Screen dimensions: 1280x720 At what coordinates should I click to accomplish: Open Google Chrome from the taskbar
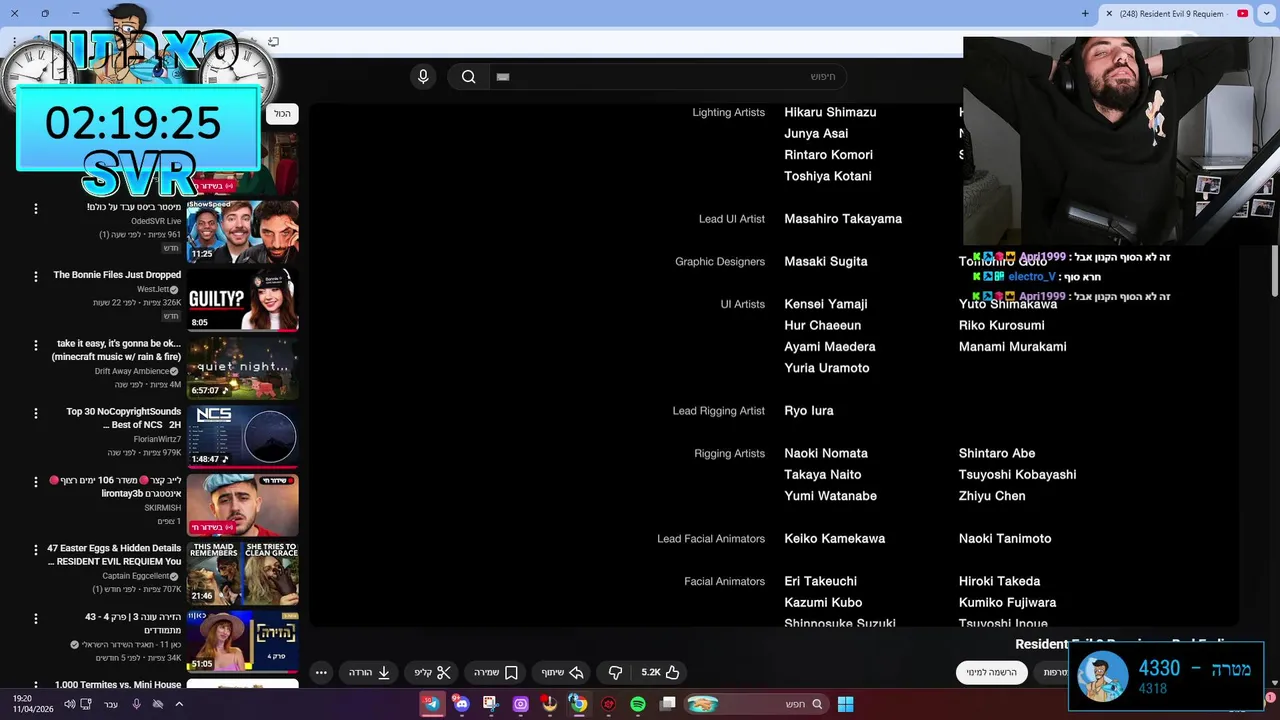click(578, 704)
